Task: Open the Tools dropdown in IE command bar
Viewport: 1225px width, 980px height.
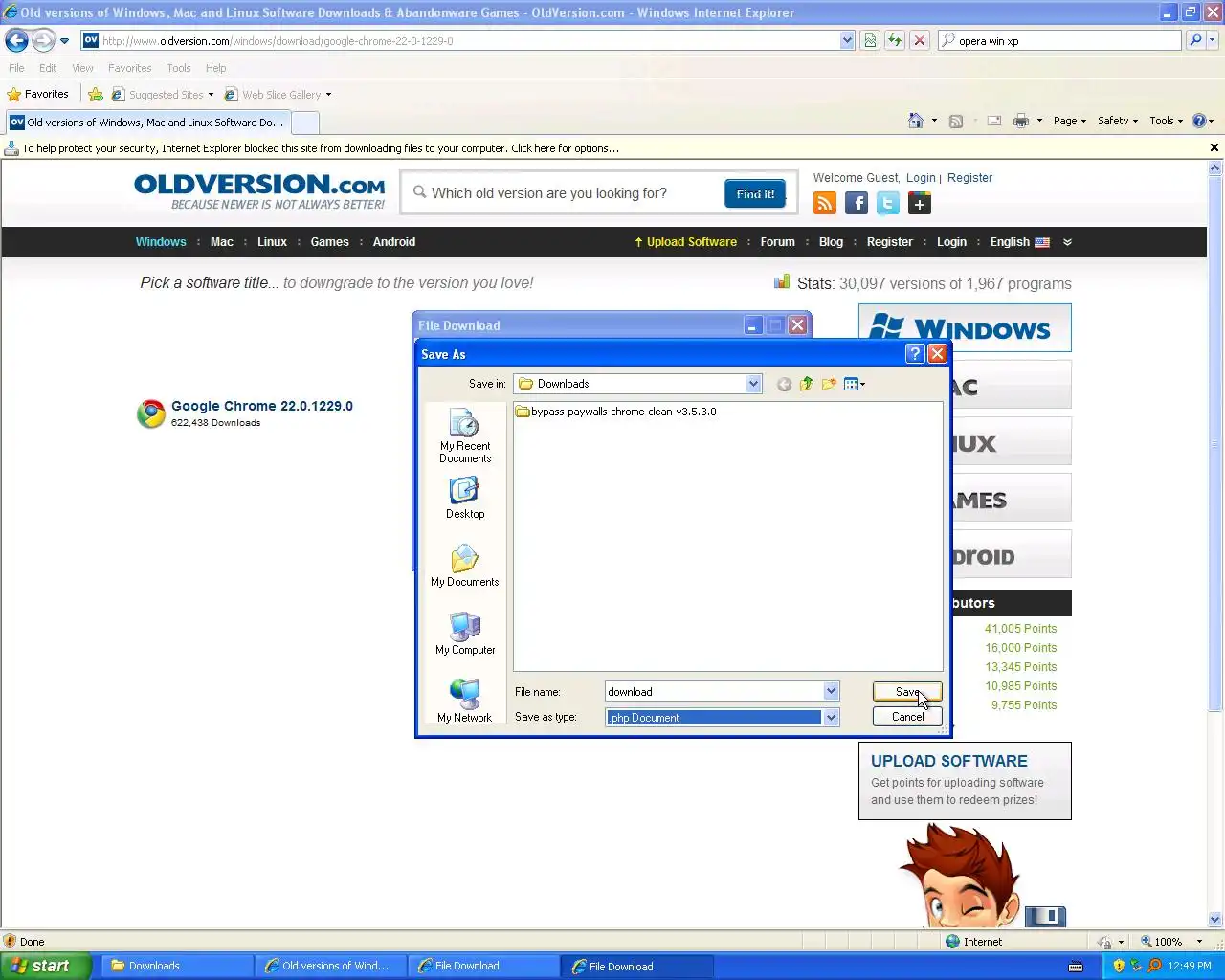Action: 1166,121
